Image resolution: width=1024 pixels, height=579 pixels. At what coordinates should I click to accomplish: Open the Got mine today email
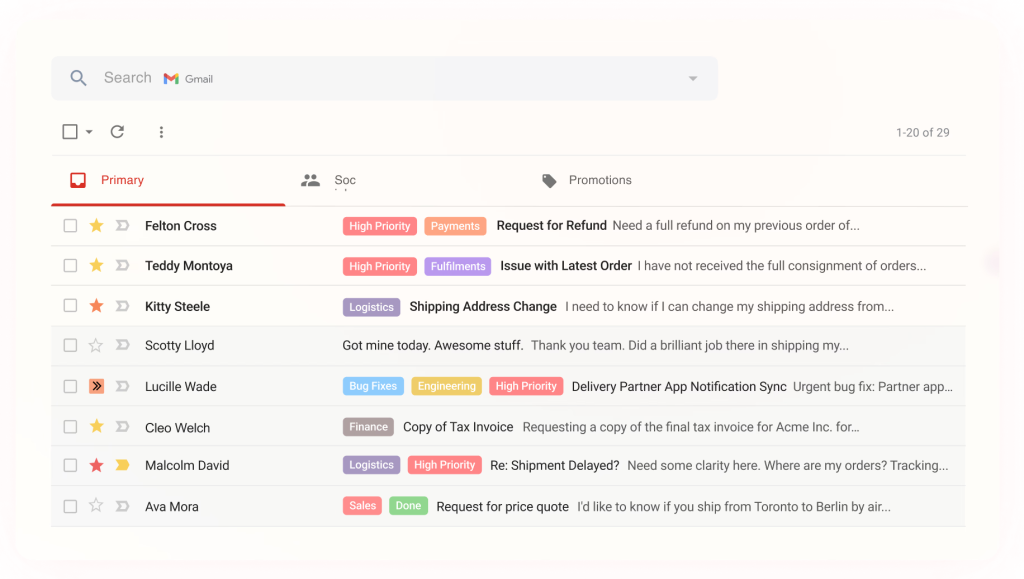pos(433,345)
